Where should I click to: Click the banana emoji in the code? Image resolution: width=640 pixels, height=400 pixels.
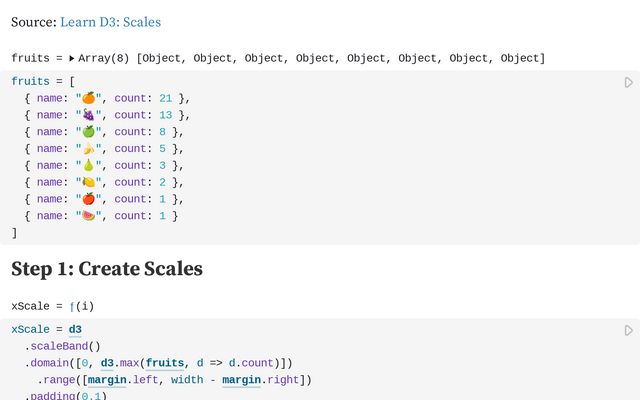pyautogui.click(x=89, y=149)
